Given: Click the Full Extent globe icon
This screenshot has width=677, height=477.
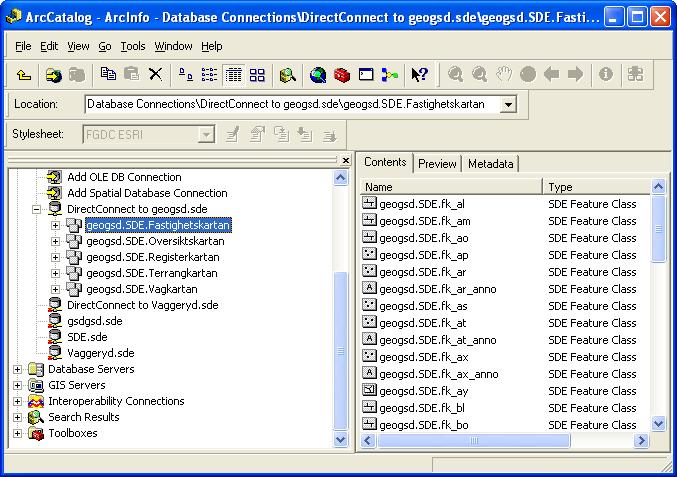Looking at the screenshot, I should click(x=528, y=75).
